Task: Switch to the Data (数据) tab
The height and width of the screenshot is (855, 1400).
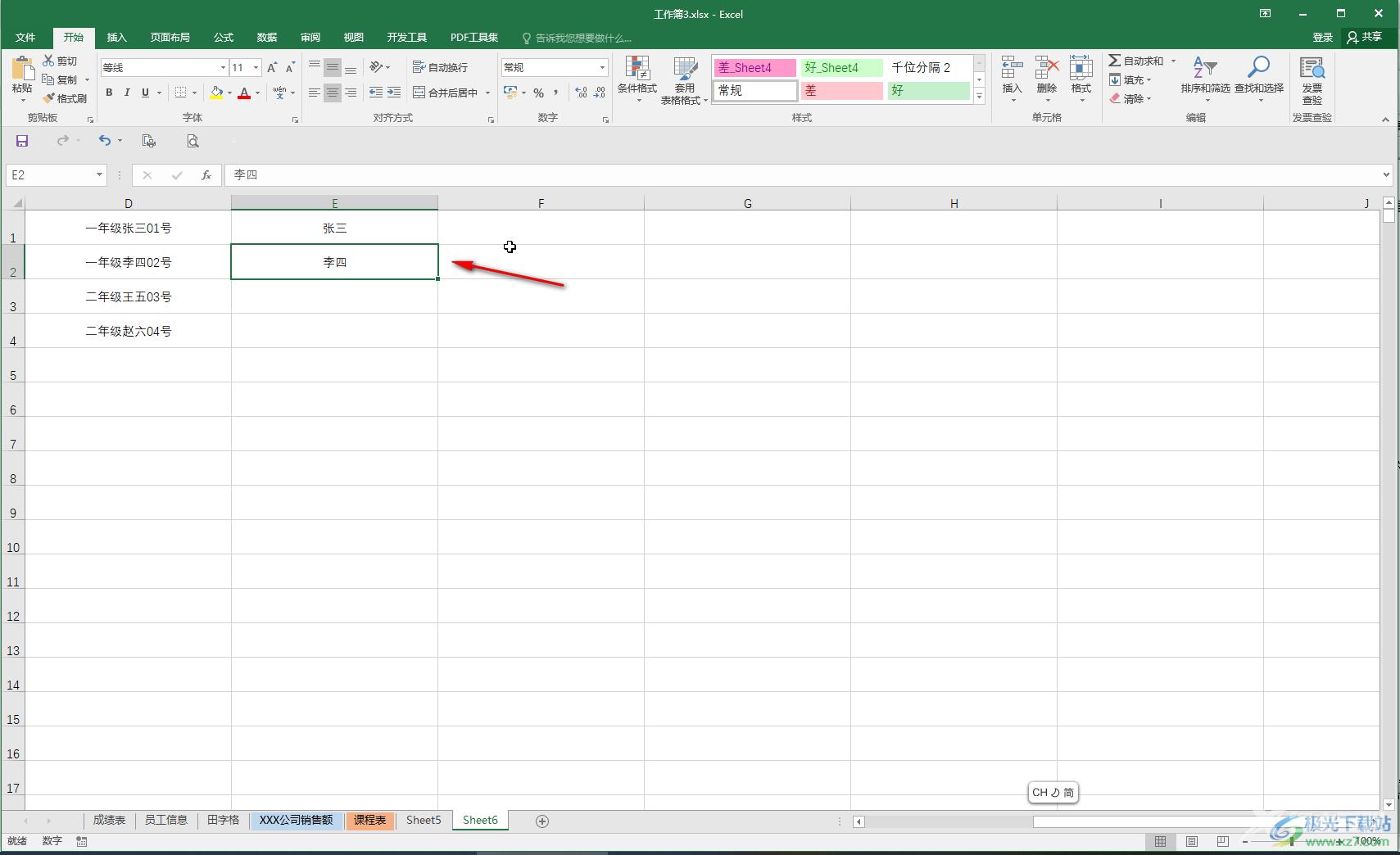Action: click(x=267, y=38)
